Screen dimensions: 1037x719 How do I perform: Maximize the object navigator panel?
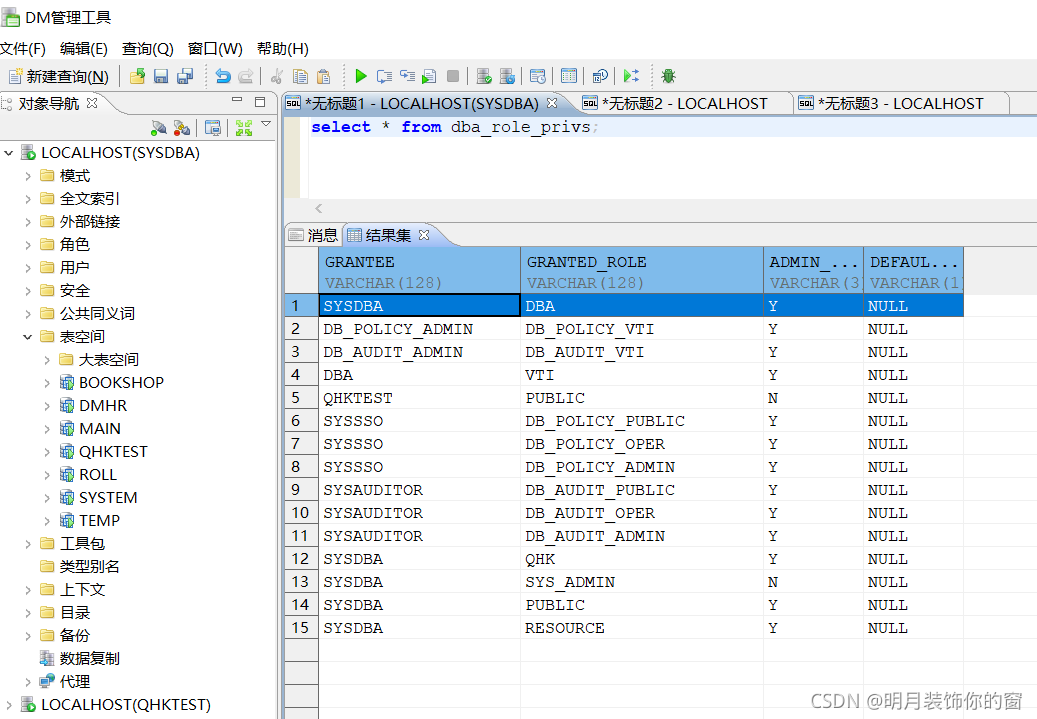[260, 102]
